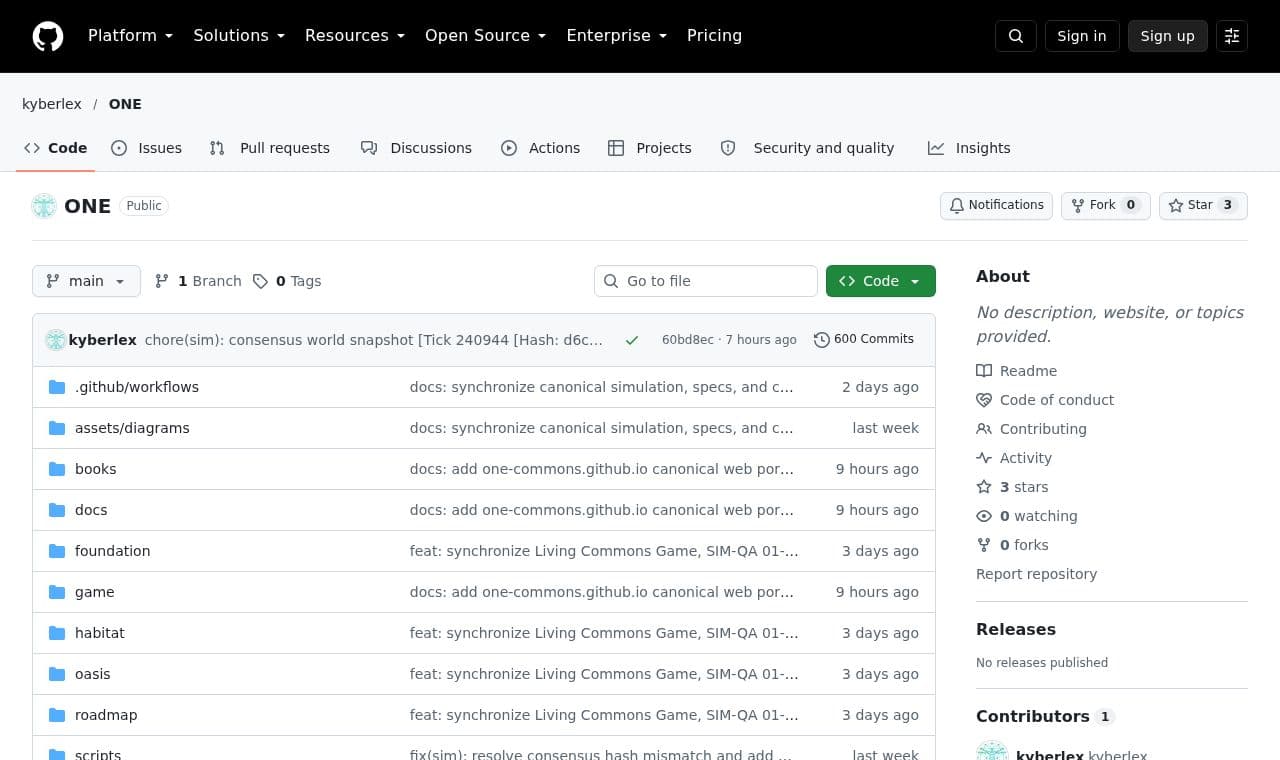The width and height of the screenshot is (1280, 760).
Task: Click the kyberlex avatar beside the ONE title
Action: coord(44,206)
